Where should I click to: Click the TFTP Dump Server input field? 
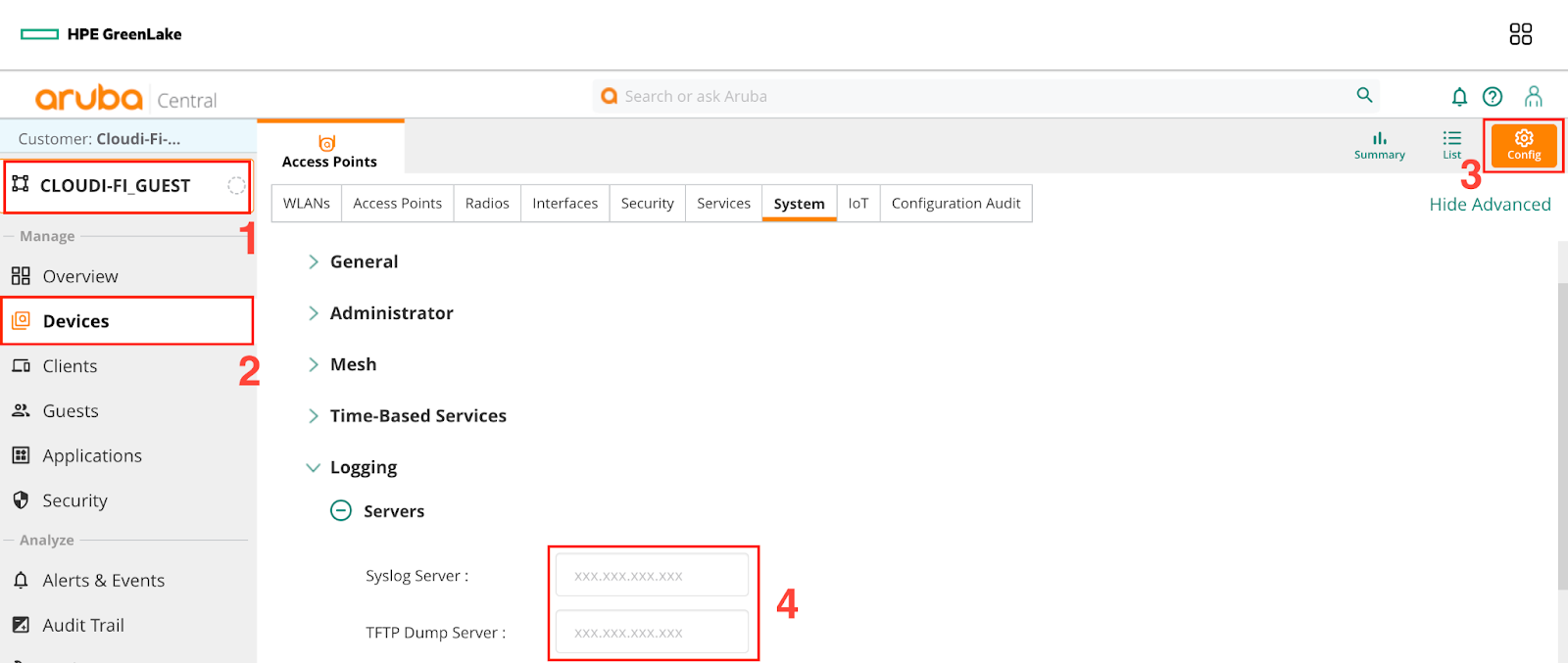click(652, 632)
